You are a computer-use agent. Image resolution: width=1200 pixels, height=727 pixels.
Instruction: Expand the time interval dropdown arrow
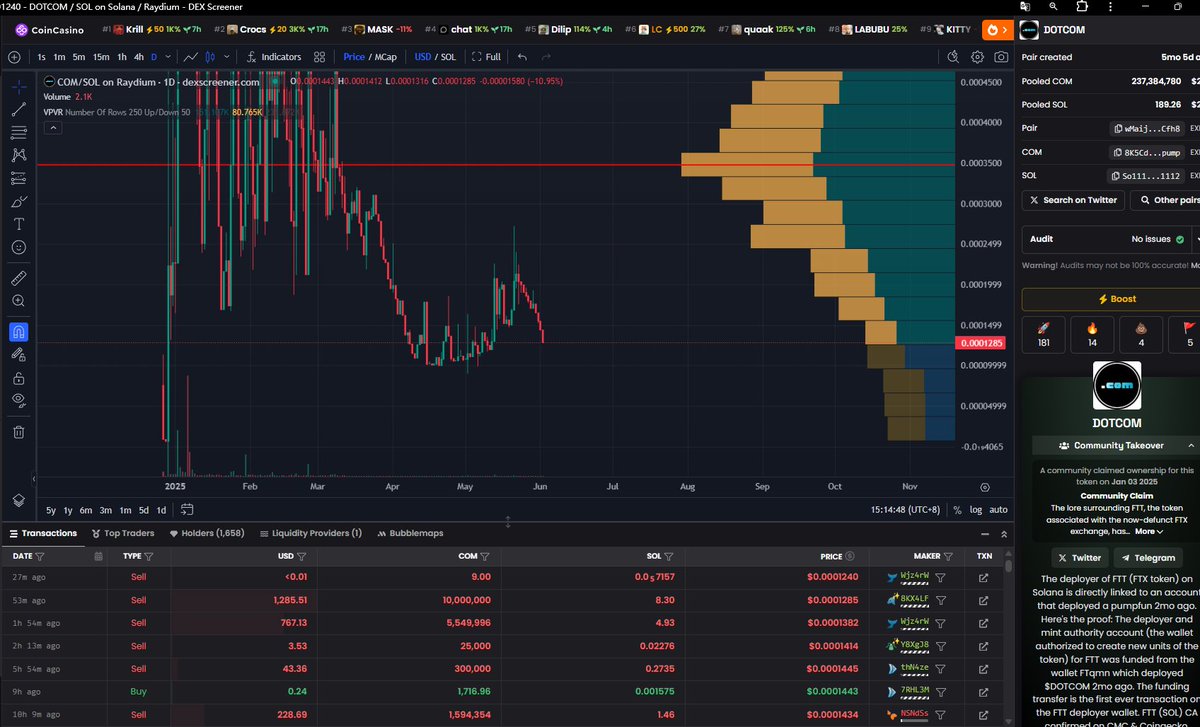[x=166, y=57]
